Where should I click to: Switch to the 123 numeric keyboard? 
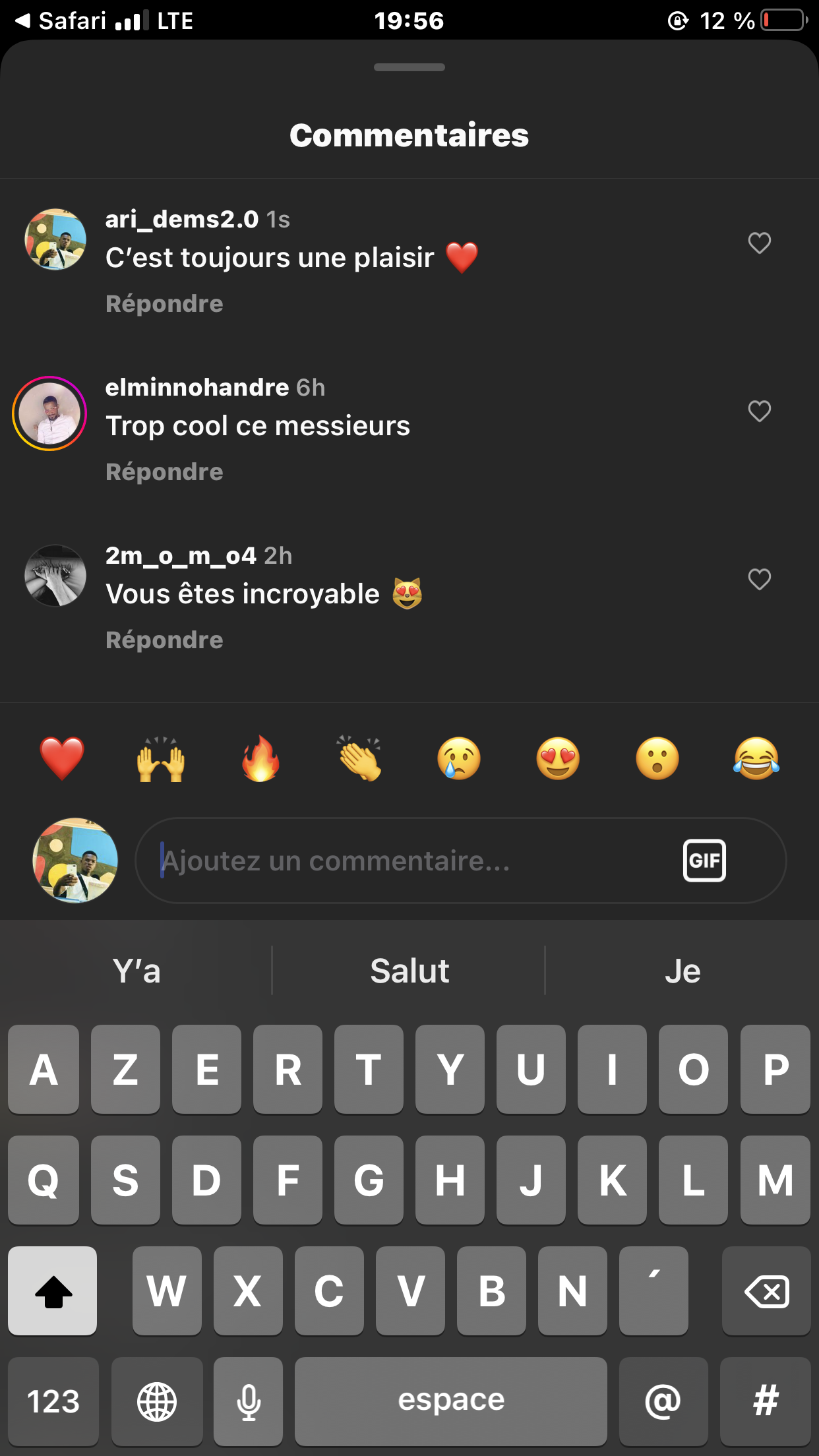click(53, 1401)
